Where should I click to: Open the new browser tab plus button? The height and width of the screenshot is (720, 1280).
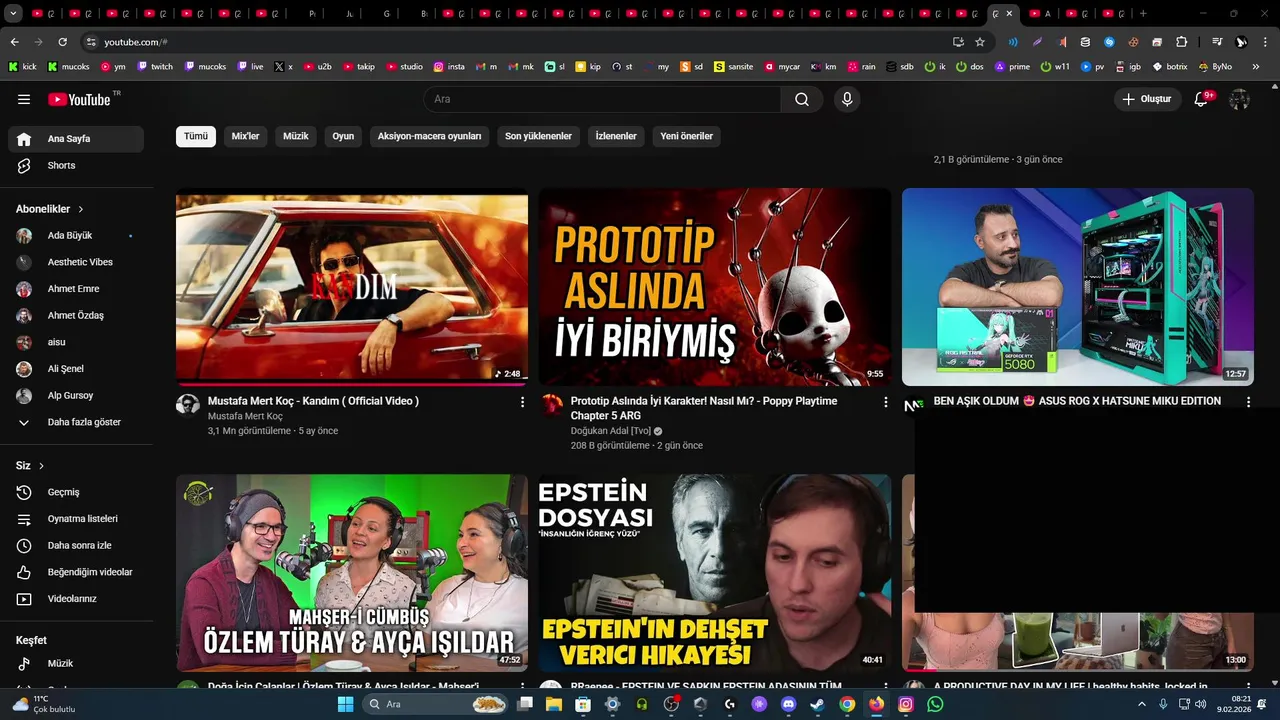(1143, 14)
